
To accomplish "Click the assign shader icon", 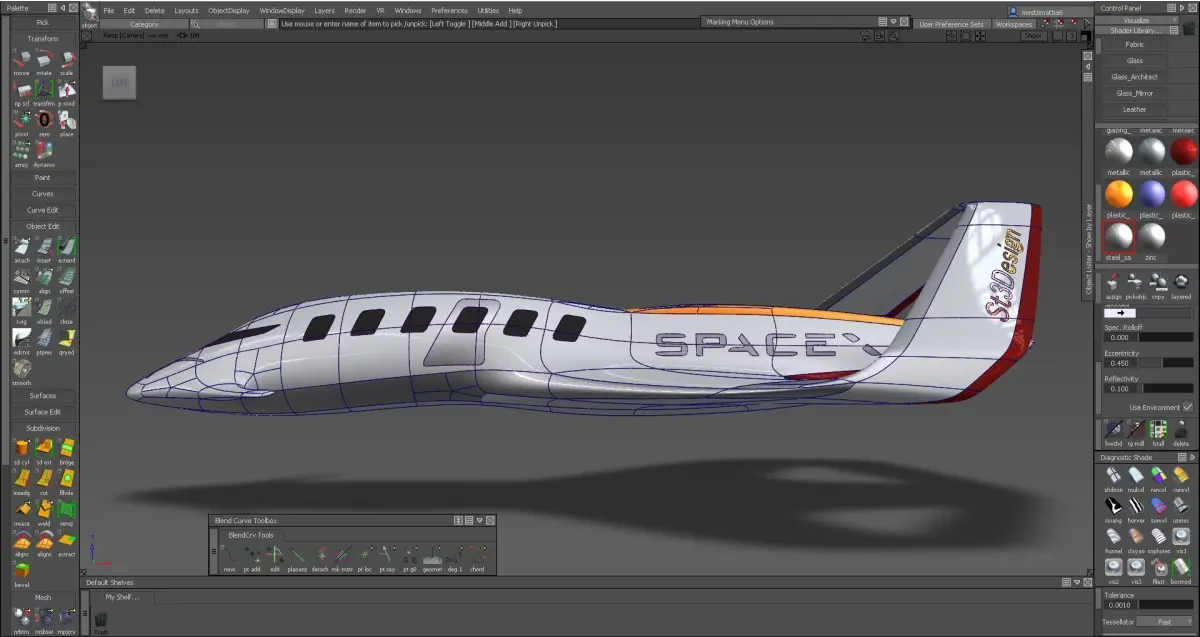I will tap(1113, 285).
